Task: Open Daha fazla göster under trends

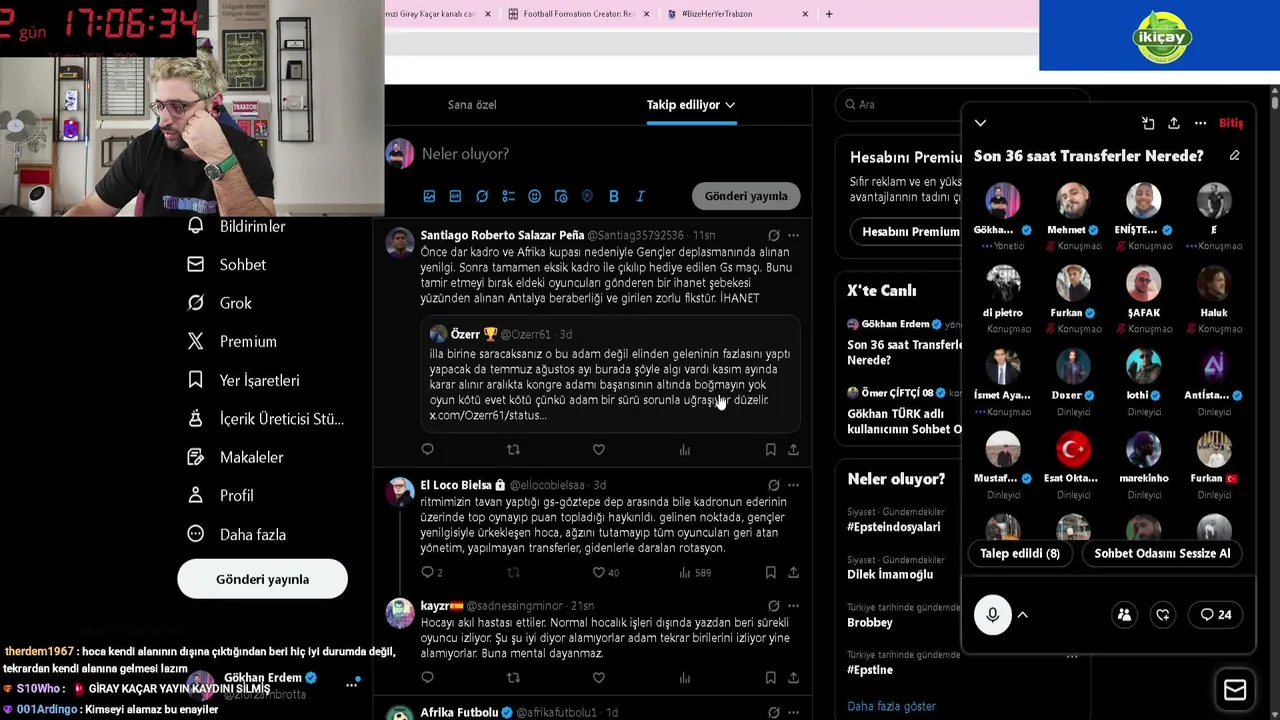Action: tap(891, 707)
